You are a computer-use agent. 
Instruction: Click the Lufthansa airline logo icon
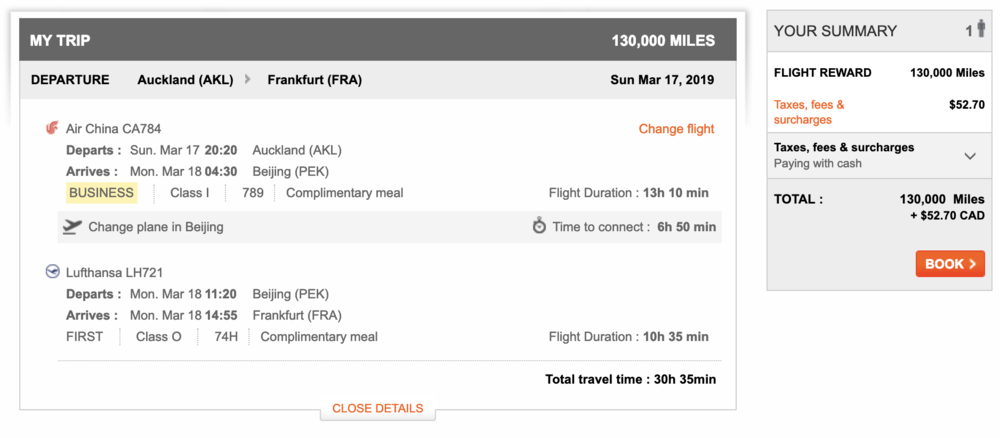(52, 271)
